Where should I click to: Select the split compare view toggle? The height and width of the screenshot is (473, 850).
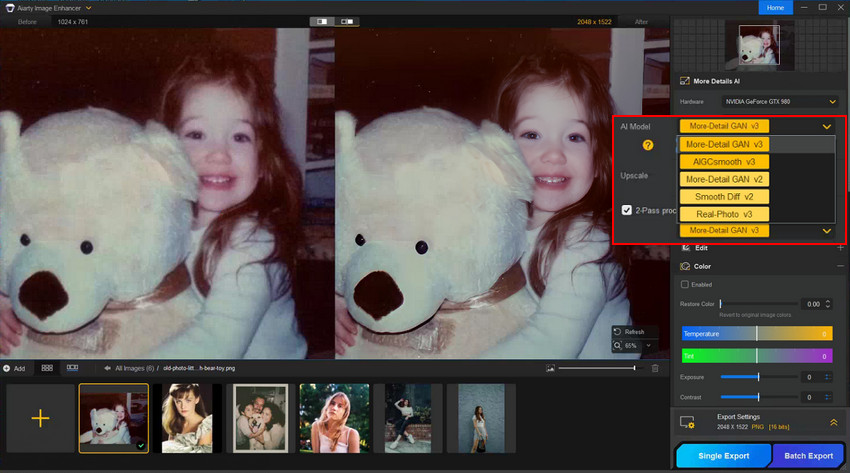(x=321, y=21)
